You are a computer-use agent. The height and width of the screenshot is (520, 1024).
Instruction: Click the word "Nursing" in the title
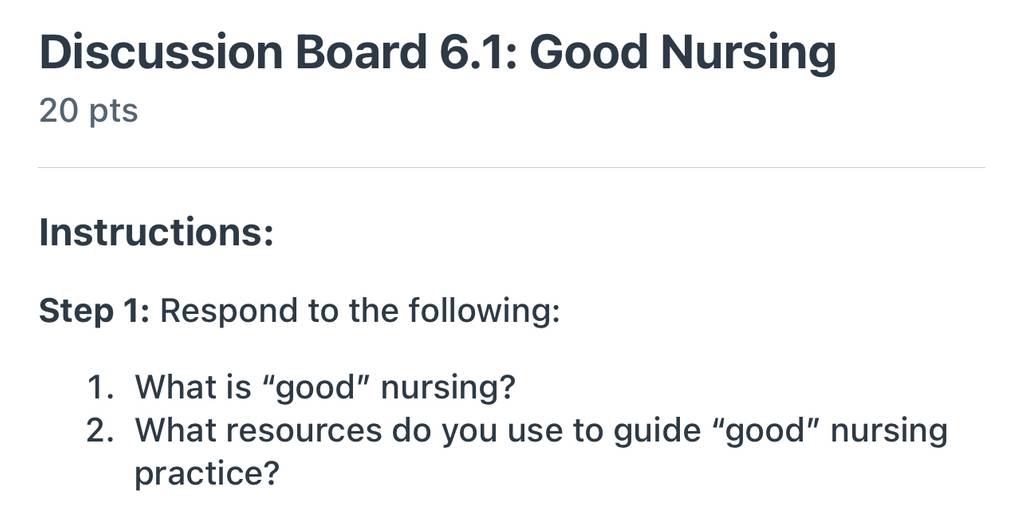tap(748, 54)
